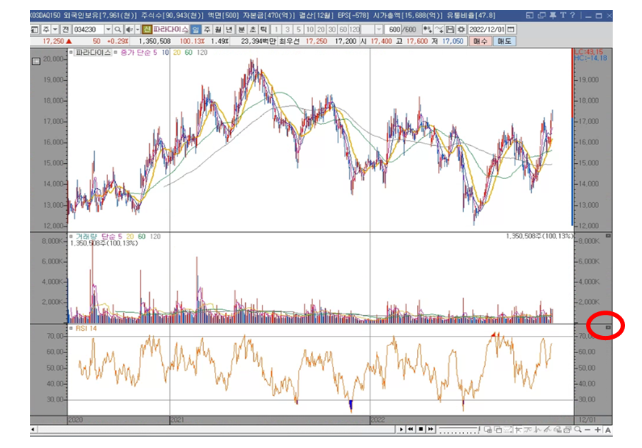Click the bottom magnifier zoom icon
The width and height of the screenshot is (642, 448).
[578, 430]
